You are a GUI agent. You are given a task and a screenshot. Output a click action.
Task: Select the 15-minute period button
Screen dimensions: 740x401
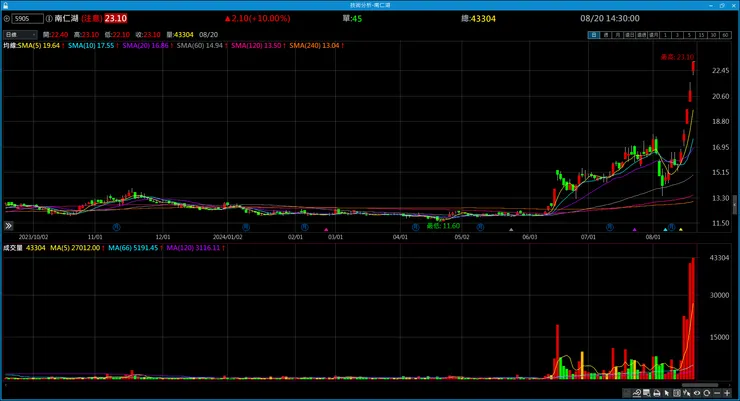pos(701,35)
